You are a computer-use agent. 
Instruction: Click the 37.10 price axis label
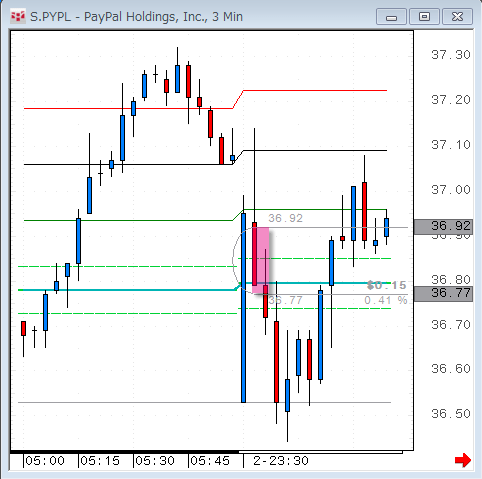coord(451,145)
